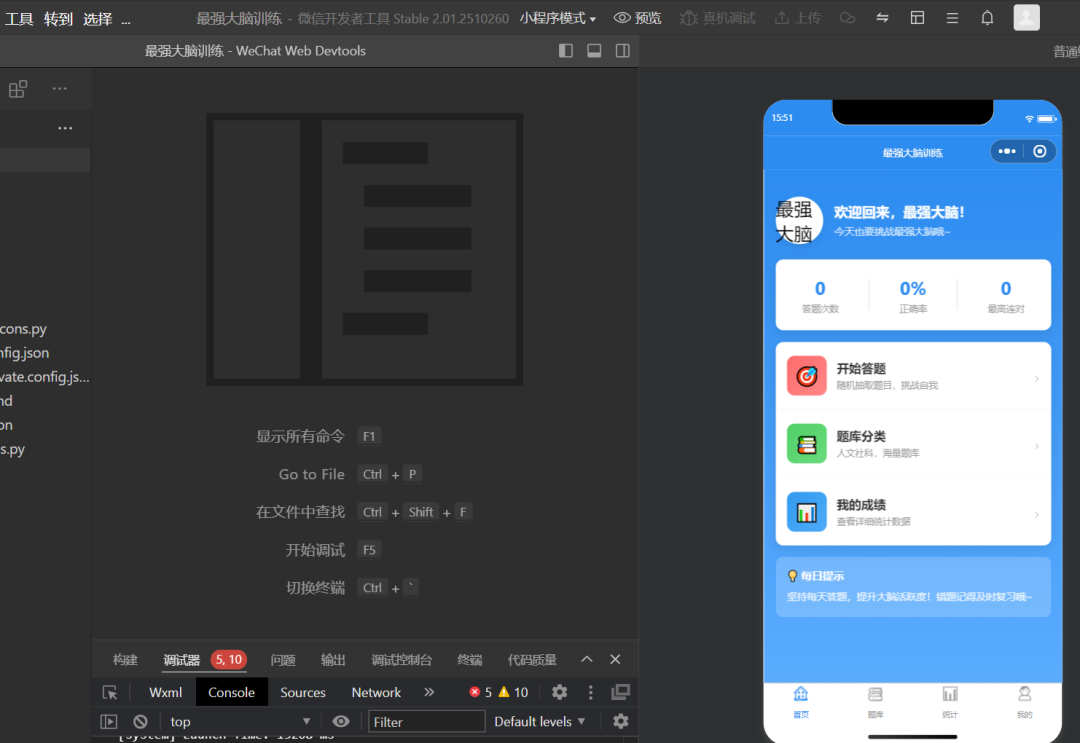Open the explorer panel more-actions dots
Viewport: 1080px width, 743px height.
click(x=65, y=128)
